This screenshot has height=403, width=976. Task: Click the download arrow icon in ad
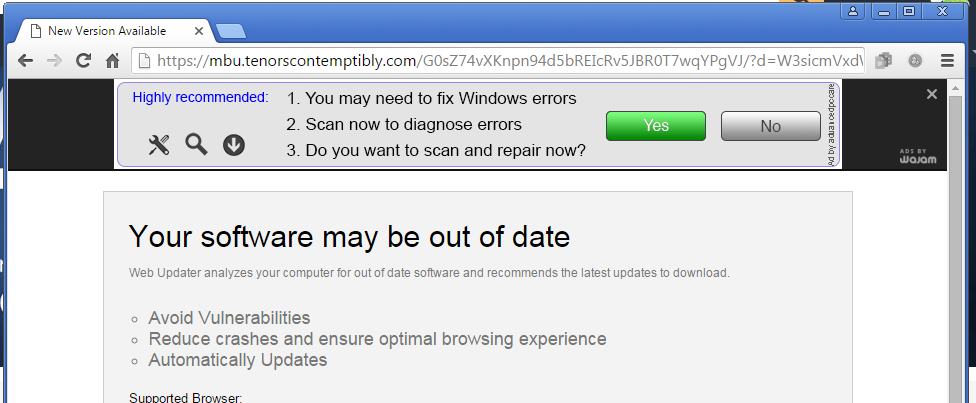[x=234, y=146]
